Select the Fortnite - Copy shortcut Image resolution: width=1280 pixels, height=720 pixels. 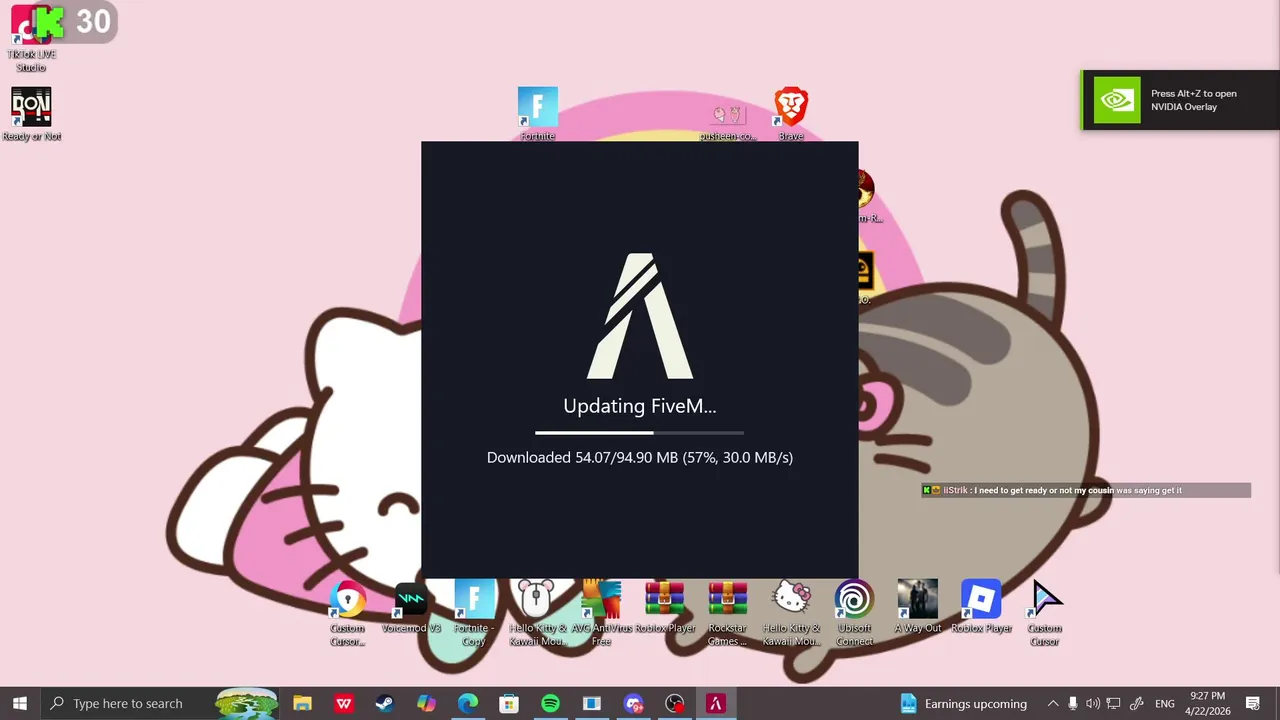click(474, 612)
